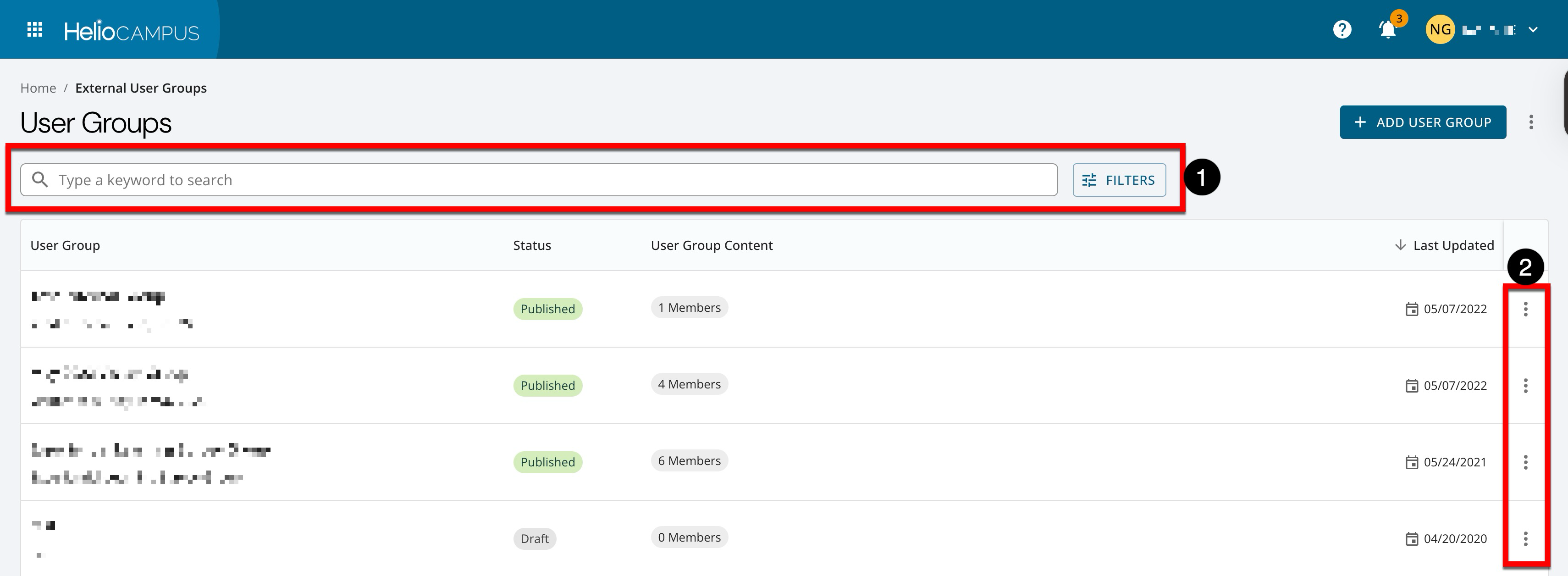Click the 6 Members chip
The image size is (1568, 576).
tap(689, 461)
